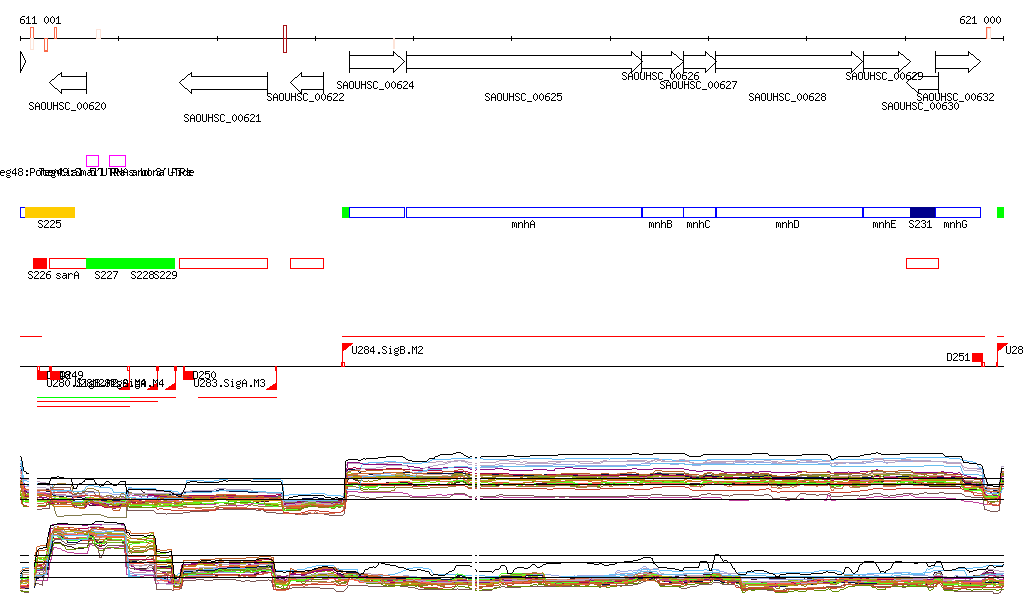Viewport: 1024px width, 611px height.
Task: Click the 'SAOUHSC_00620' label text
Action: (67, 106)
